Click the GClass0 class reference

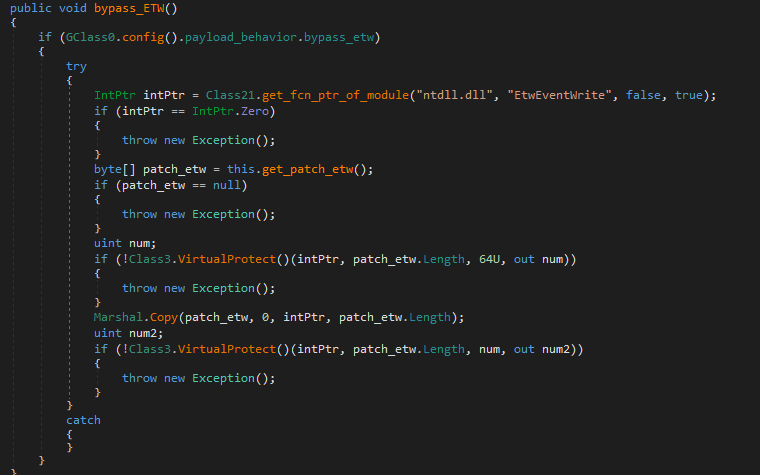click(x=90, y=37)
